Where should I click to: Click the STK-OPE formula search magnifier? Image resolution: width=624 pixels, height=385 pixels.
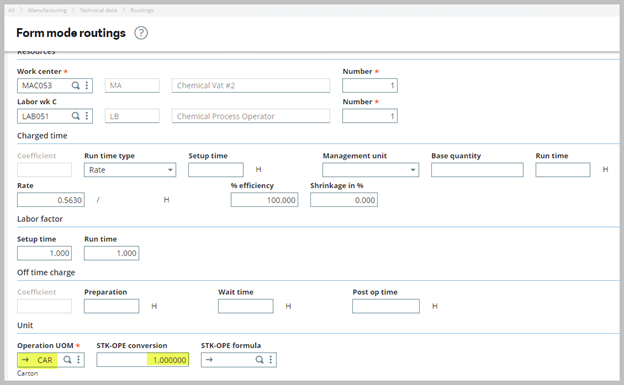259,360
